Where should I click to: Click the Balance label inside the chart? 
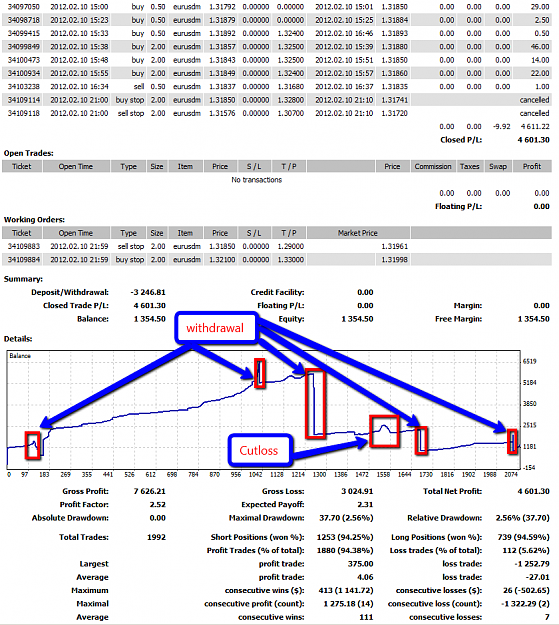pyautogui.click(x=20, y=356)
